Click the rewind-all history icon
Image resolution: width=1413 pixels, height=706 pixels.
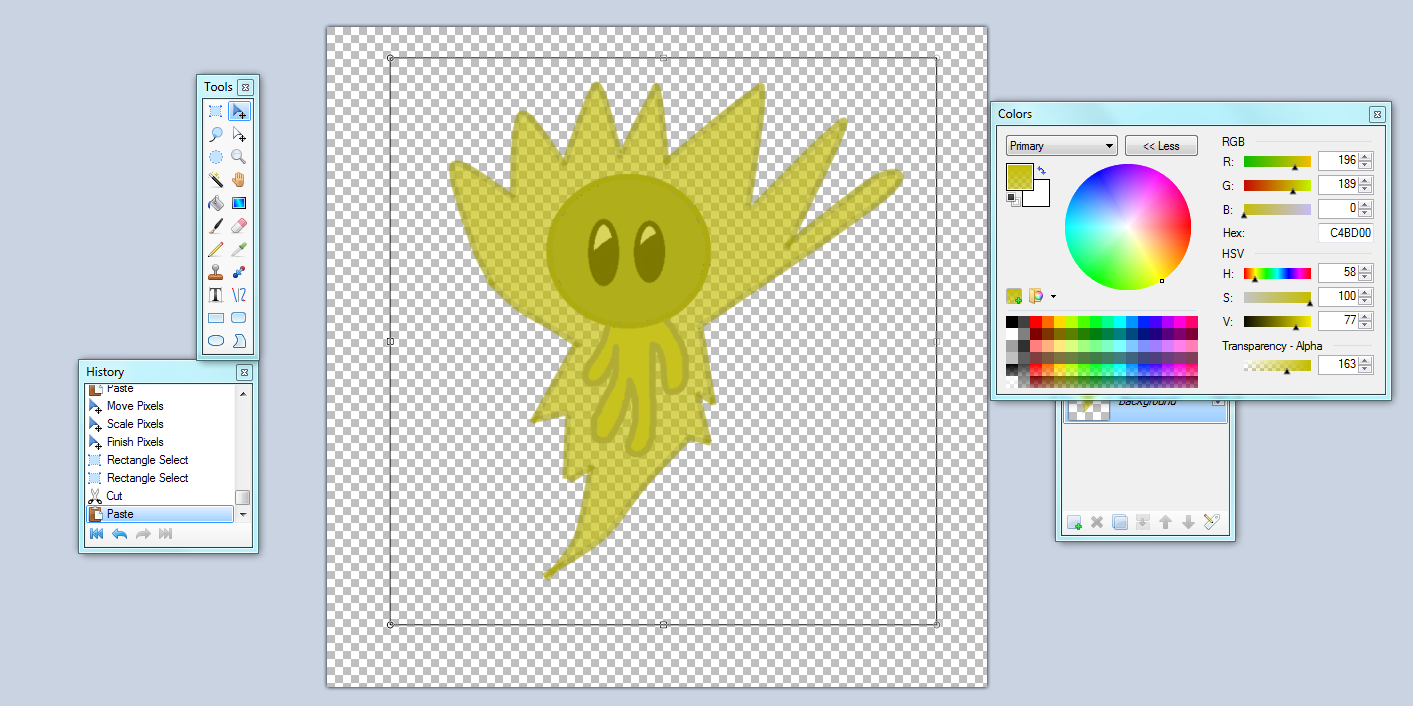point(97,534)
